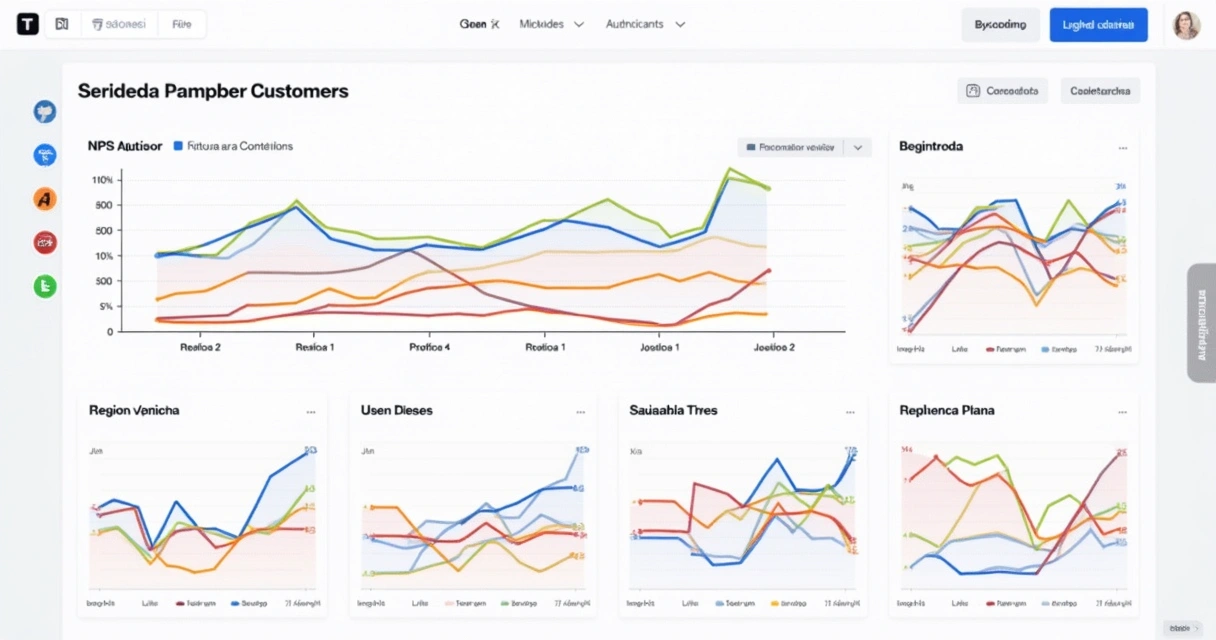
Task: Toggle the yellow series legend in Saulaahla Tres chart
Action: click(789, 604)
